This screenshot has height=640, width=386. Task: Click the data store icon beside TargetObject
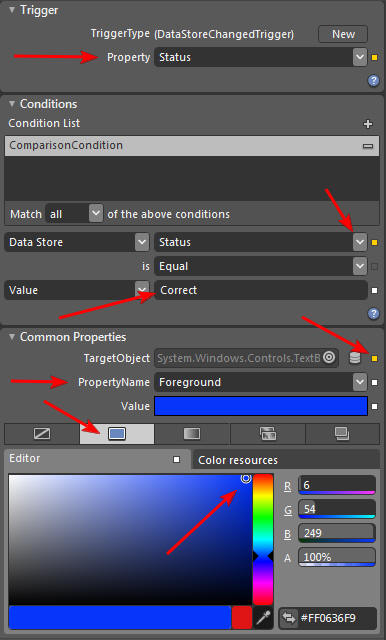(x=355, y=358)
